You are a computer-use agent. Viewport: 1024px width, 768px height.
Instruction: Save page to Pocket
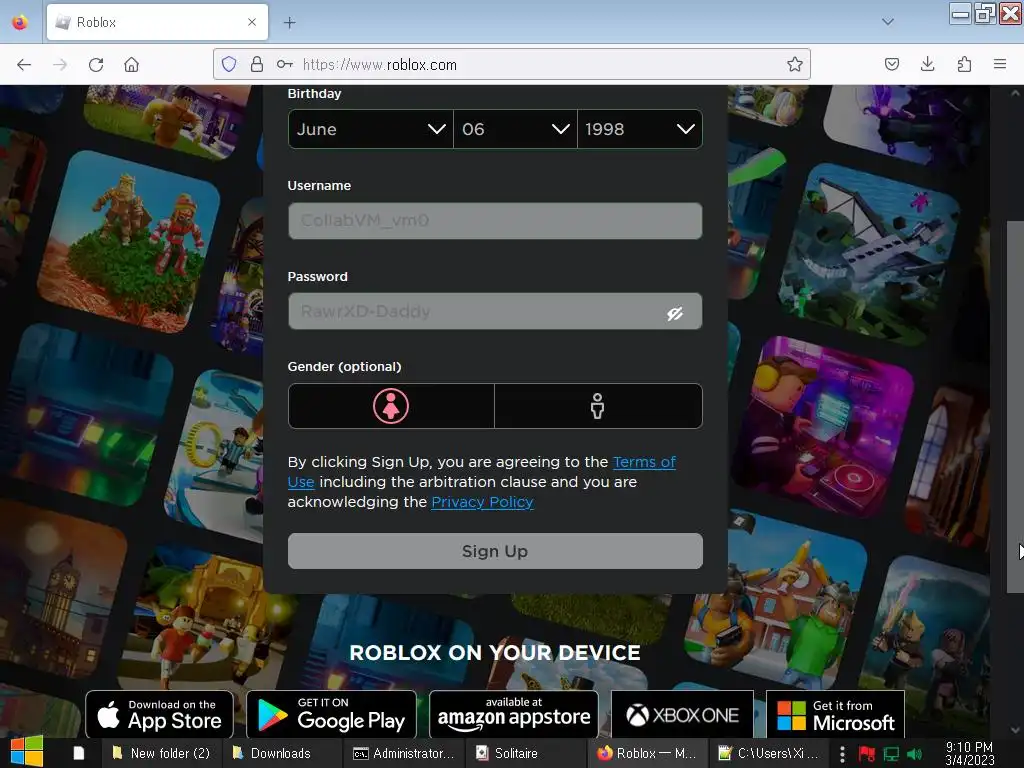pos(891,64)
